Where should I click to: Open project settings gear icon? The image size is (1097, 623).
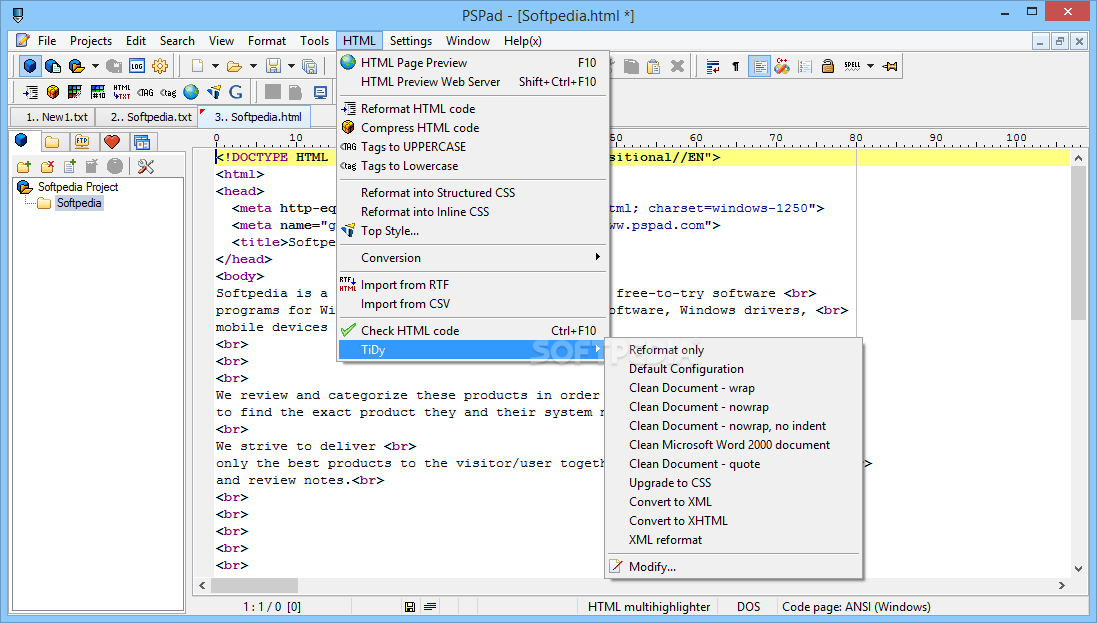[x=160, y=66]
